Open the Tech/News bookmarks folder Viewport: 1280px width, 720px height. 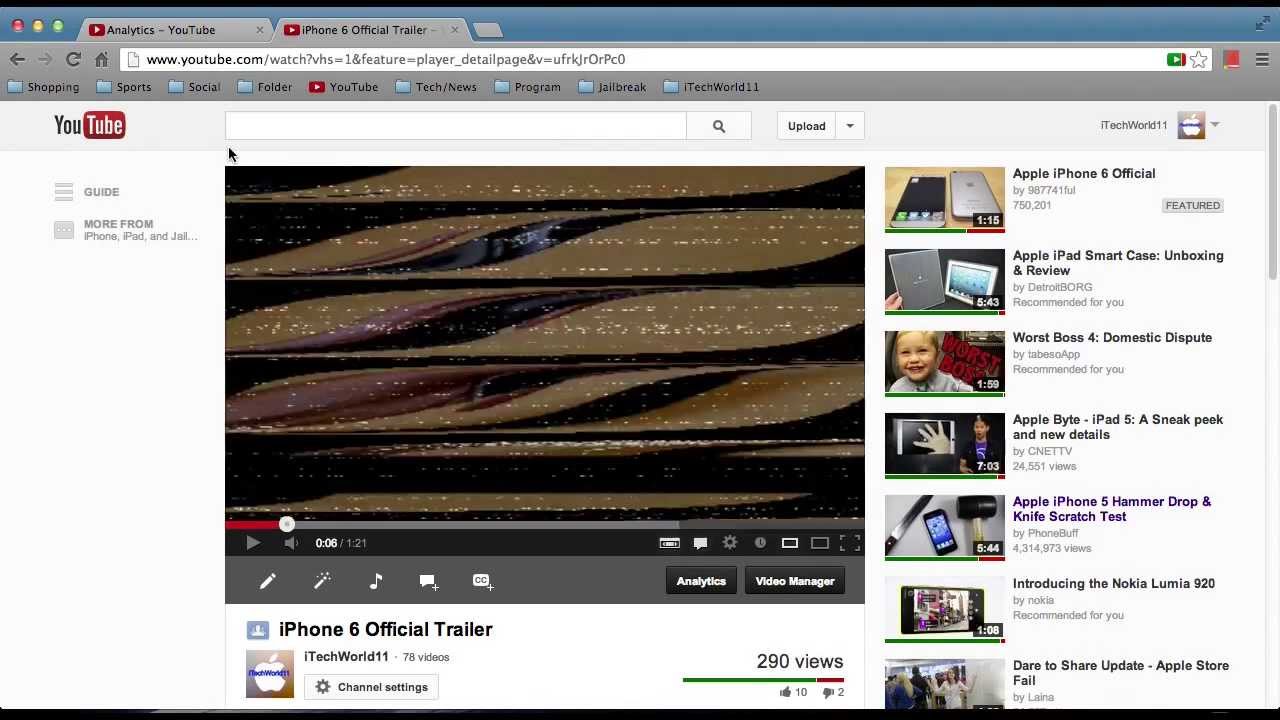(436, 87)
